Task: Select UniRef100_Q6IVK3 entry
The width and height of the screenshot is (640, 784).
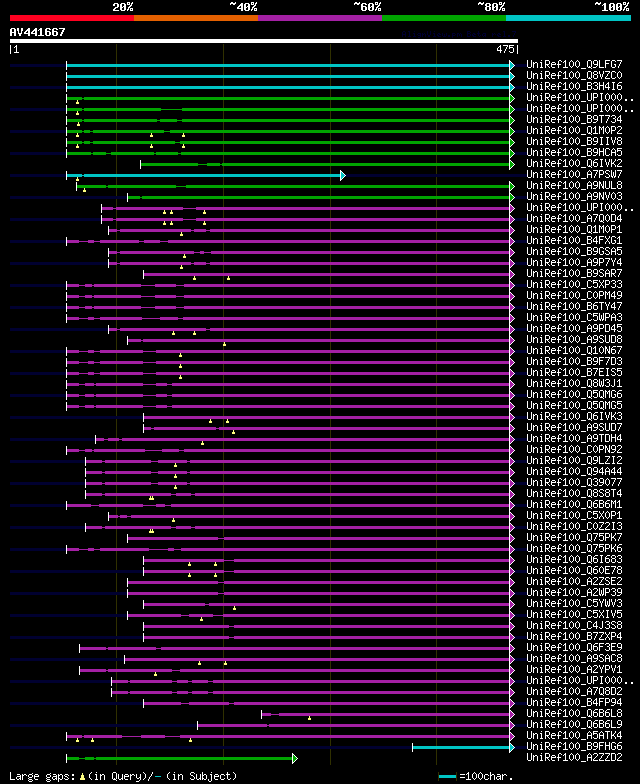Action: point(574,416)
